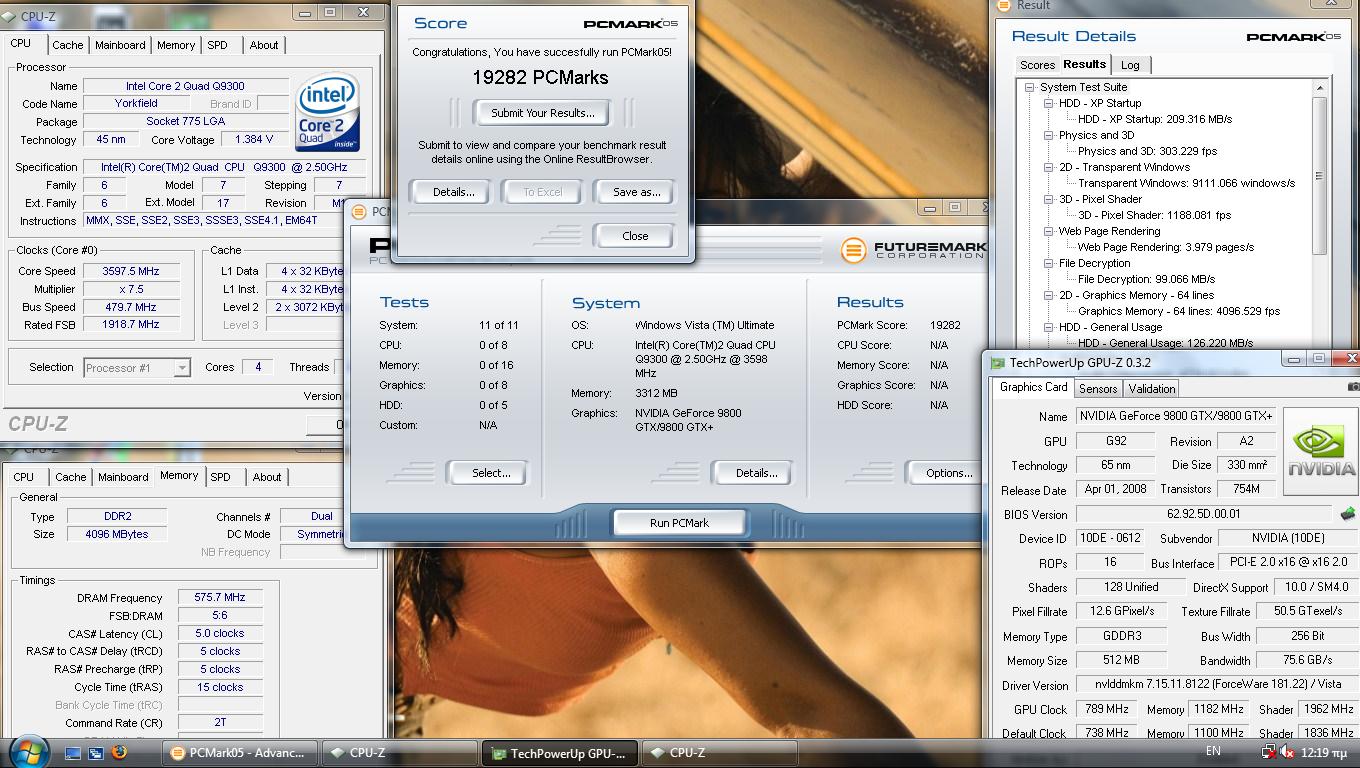Viewport: 1360px width, 768px height.
Task: Collapse the Physics and 3D node
Action: 1049,135
